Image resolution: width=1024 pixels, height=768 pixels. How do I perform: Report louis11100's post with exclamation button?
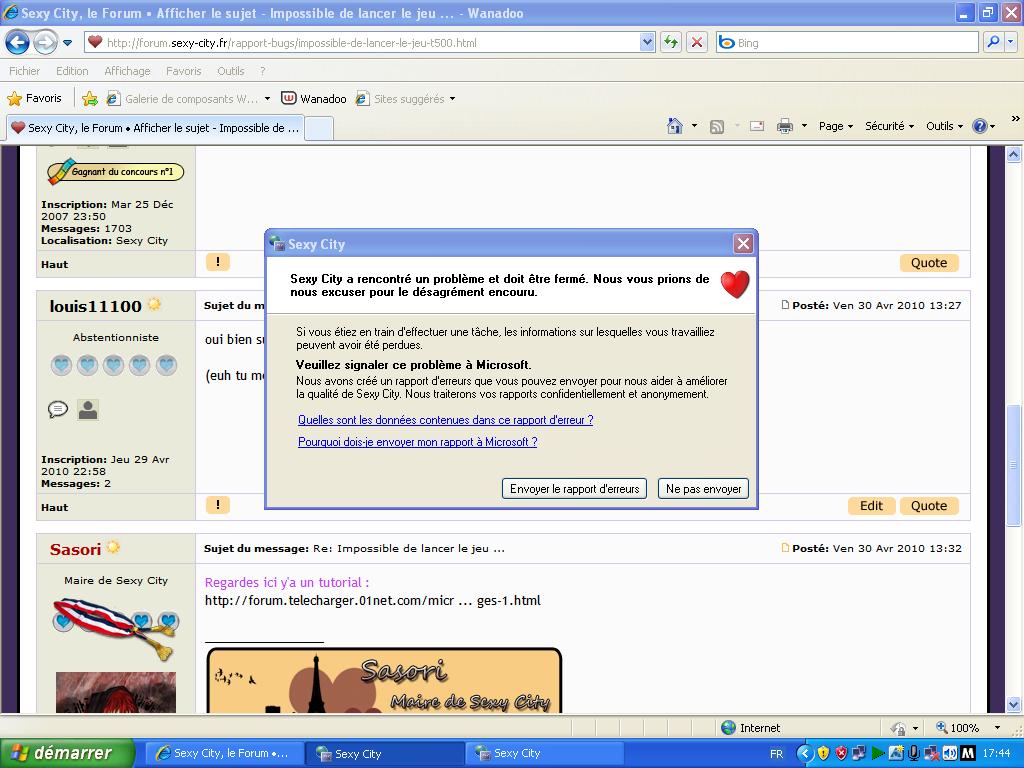pos(217,505)
